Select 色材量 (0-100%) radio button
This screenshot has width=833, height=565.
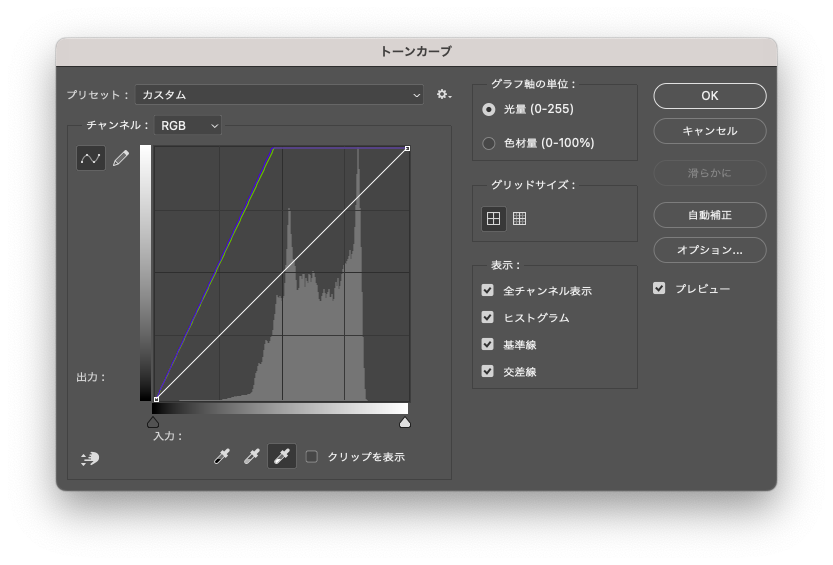click(489, 143)
